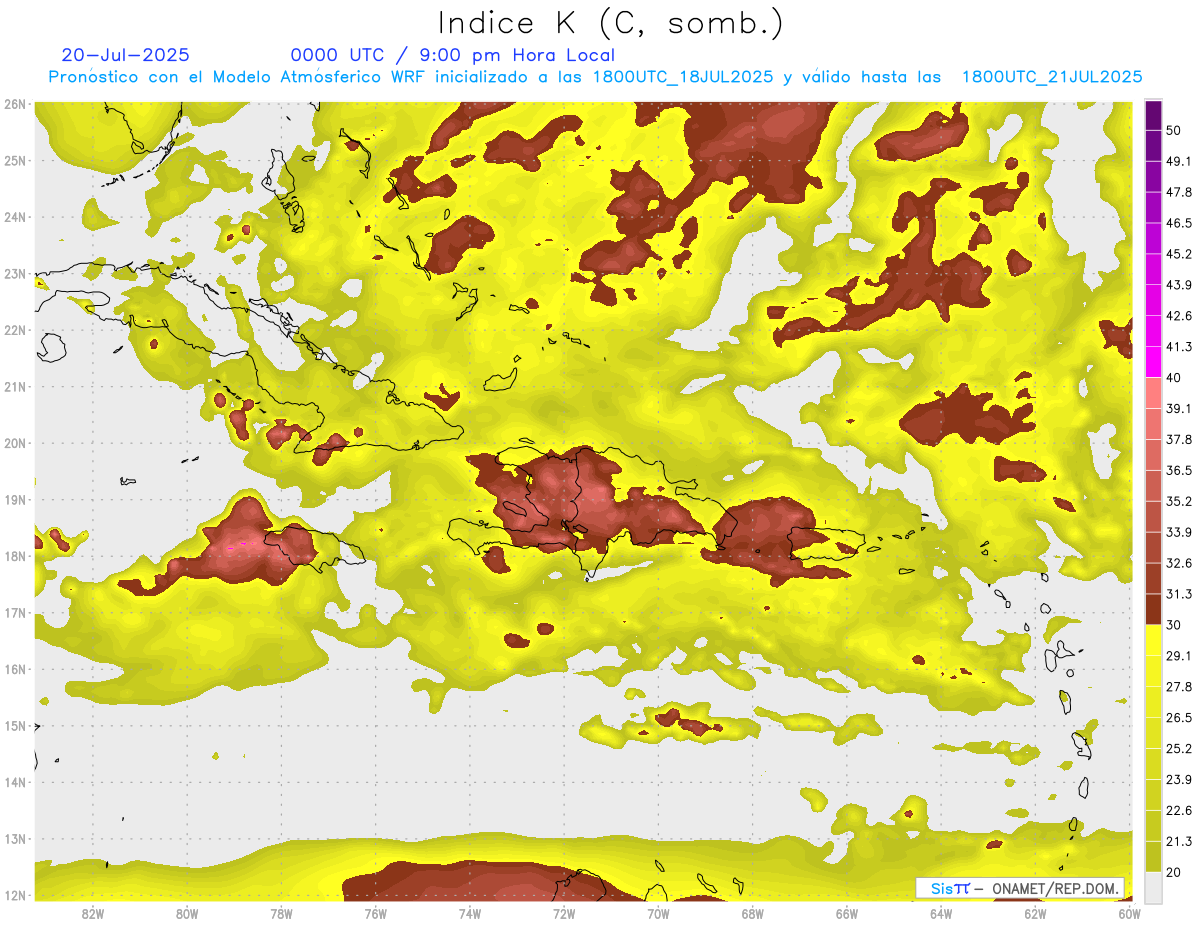This screenshot has width=1200, height=927.
Task: Click the purple legend swatch between 46.5 and 47.8
Action: (x=1153, y=208)
